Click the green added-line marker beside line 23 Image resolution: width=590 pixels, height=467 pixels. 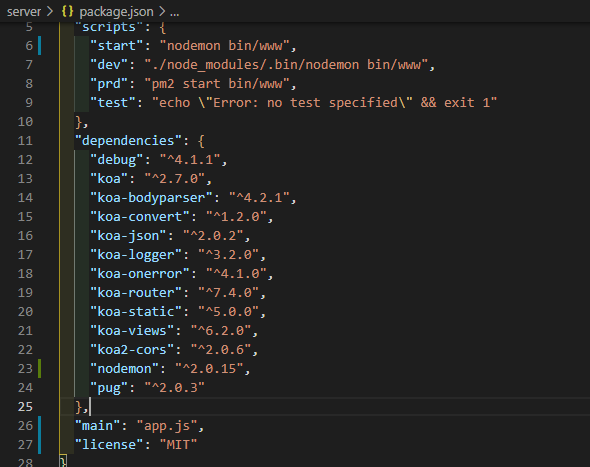pyautogui.click(x=40, y=368)
